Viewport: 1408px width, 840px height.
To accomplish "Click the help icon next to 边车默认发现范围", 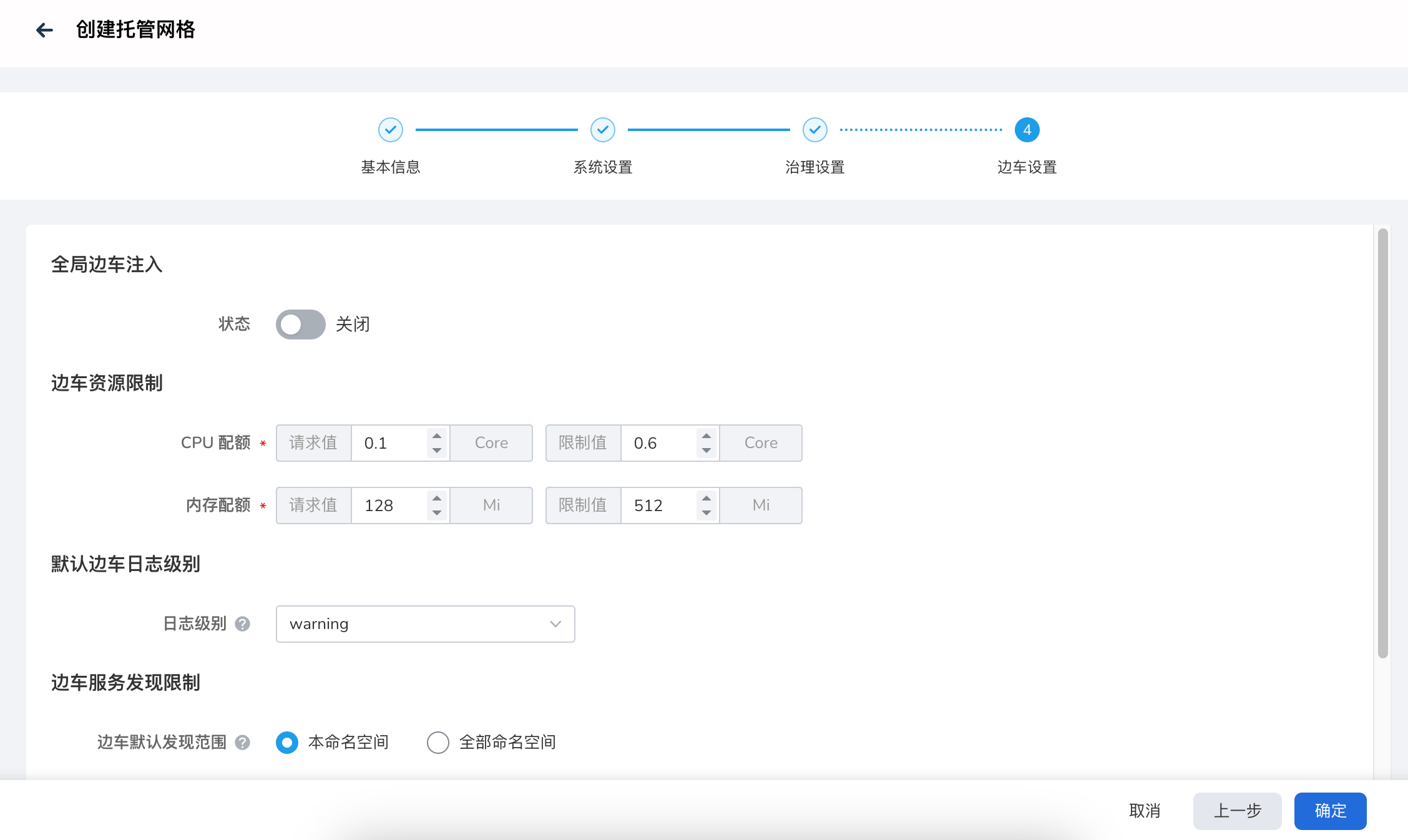I will point(243,742).
